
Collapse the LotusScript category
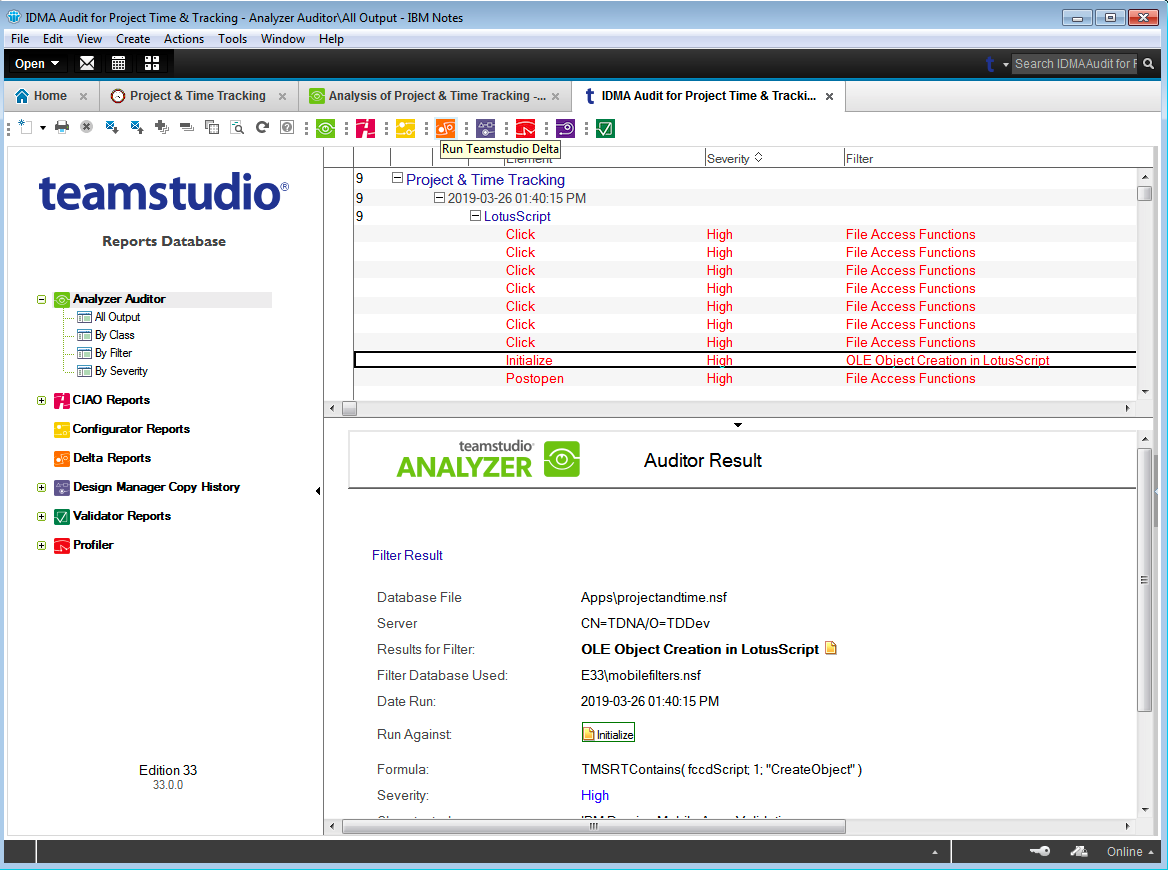(475, 215)
